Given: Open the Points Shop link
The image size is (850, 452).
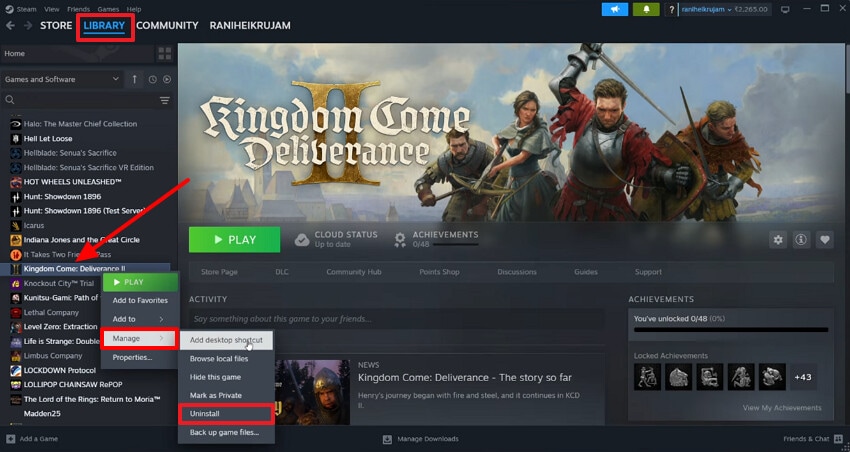Looking at the screenshot, I should pyautogui.click(x=439, y=272).
